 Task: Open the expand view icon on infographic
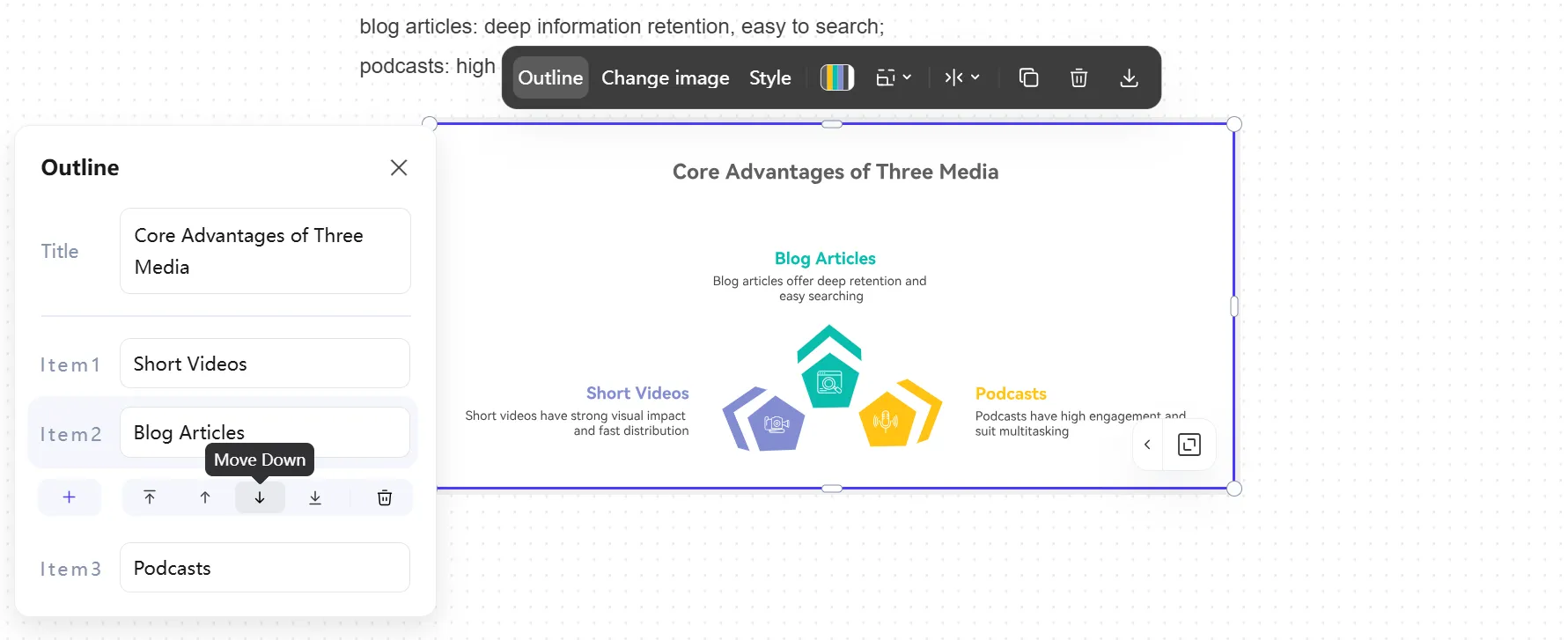pyautogui.click(x=1189, y=445)
